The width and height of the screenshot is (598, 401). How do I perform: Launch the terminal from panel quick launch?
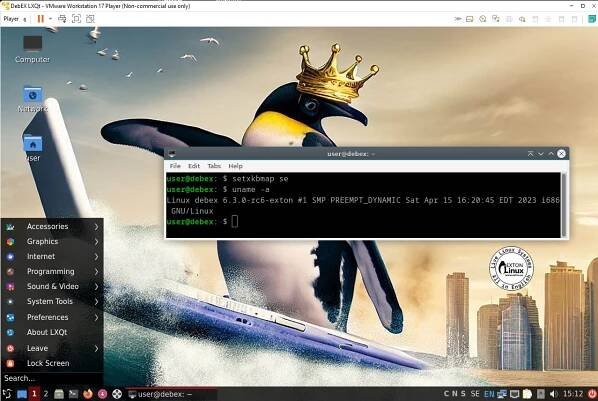(73, 394)
